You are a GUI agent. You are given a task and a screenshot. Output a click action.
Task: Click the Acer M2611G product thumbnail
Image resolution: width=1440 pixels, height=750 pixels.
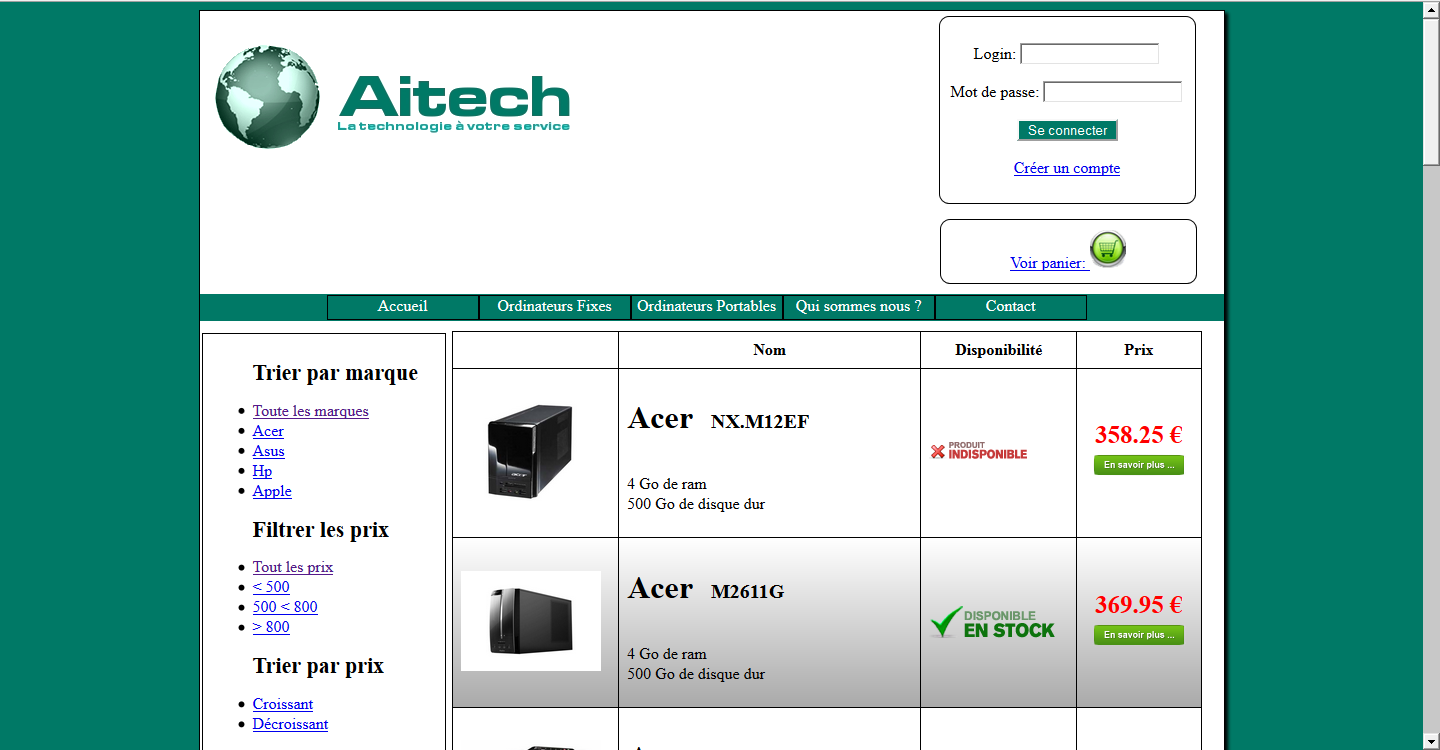click(531, 621)
